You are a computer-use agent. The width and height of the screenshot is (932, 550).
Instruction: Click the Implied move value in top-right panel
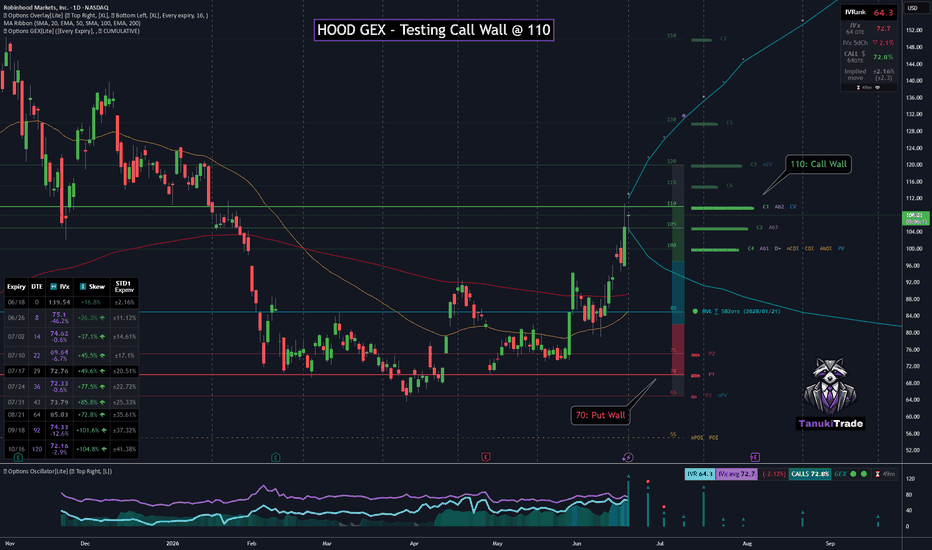883,74
